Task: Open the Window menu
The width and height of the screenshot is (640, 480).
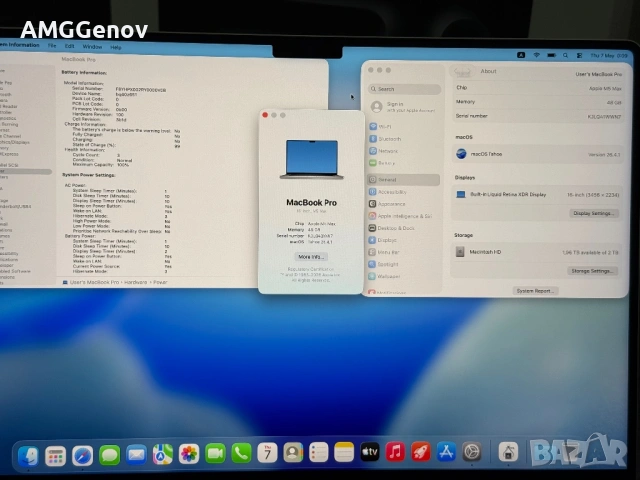Action: click(x=92, y=47)
